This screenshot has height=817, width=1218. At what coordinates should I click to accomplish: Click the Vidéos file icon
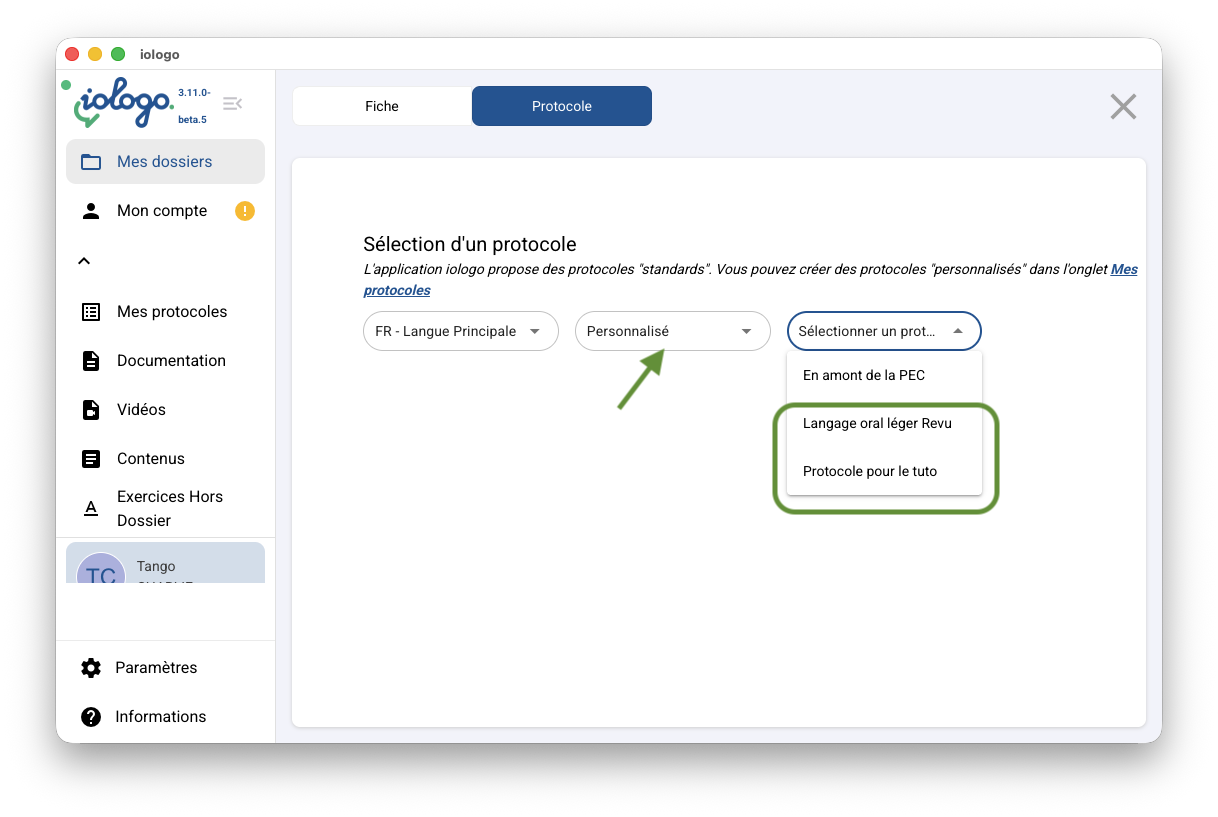(x=91, y=410)
